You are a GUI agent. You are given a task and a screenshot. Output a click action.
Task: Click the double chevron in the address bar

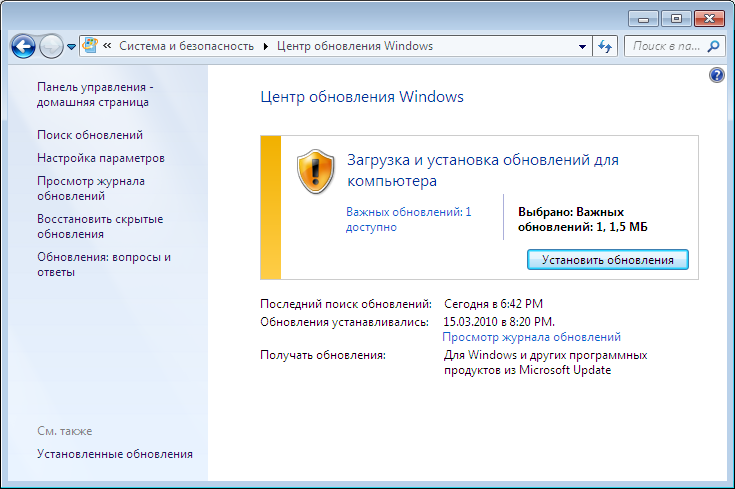point(107,45)
